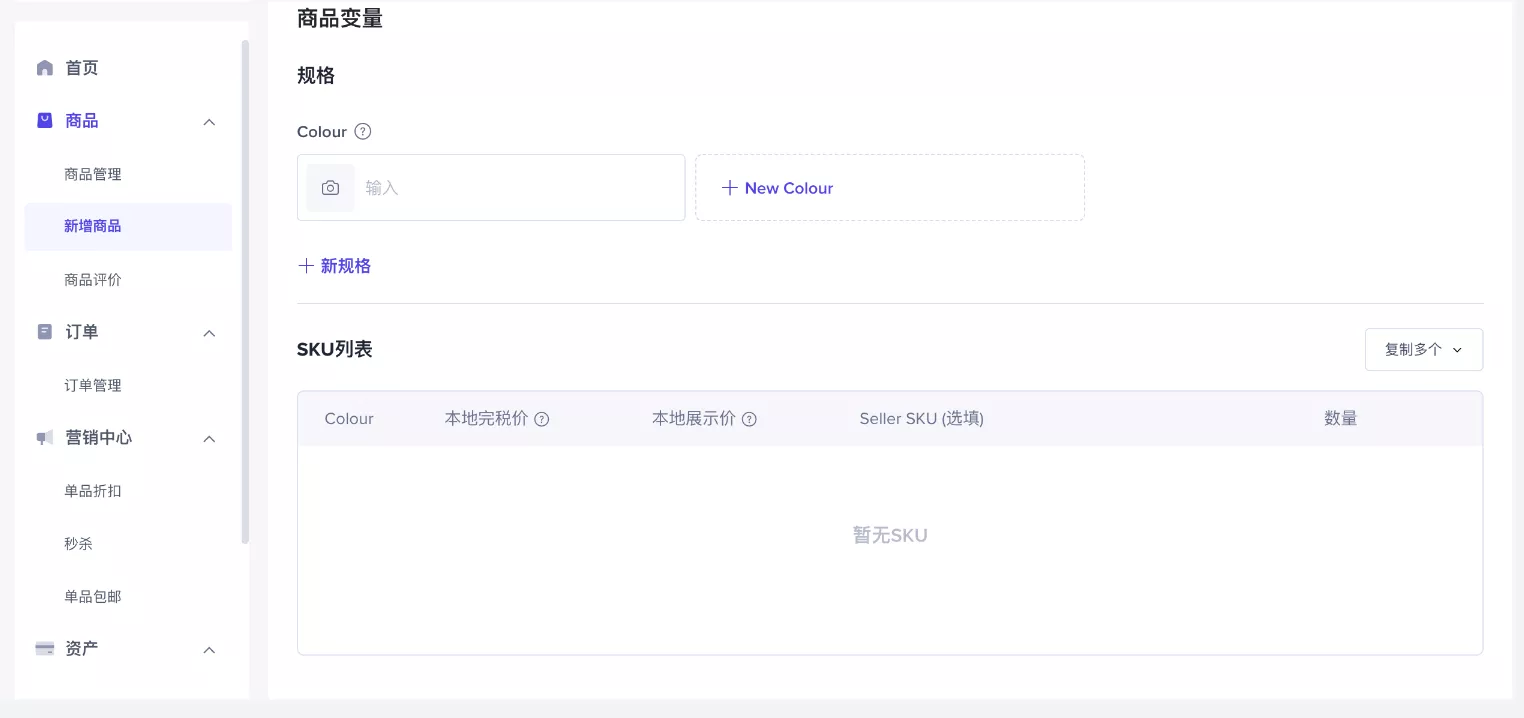Click the 本地完税价 column header
The image size is (1524, 718).
click(486, 419)
